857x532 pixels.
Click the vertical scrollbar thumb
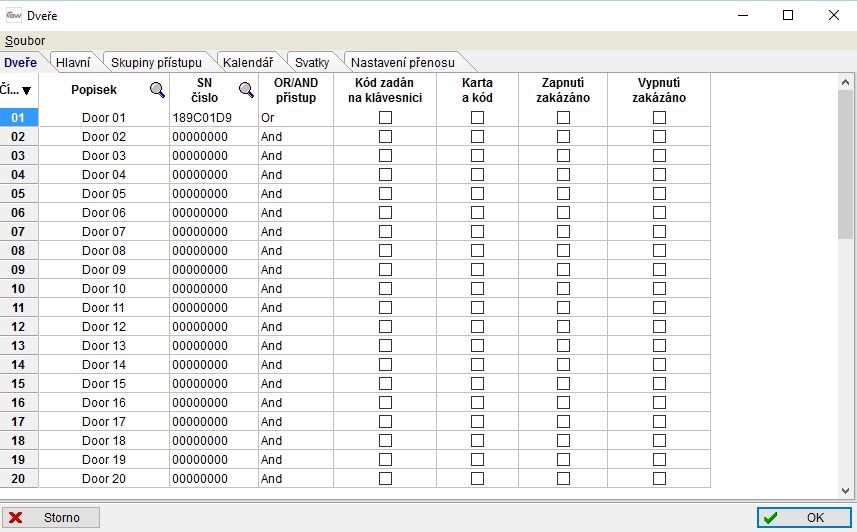[846, 160]
